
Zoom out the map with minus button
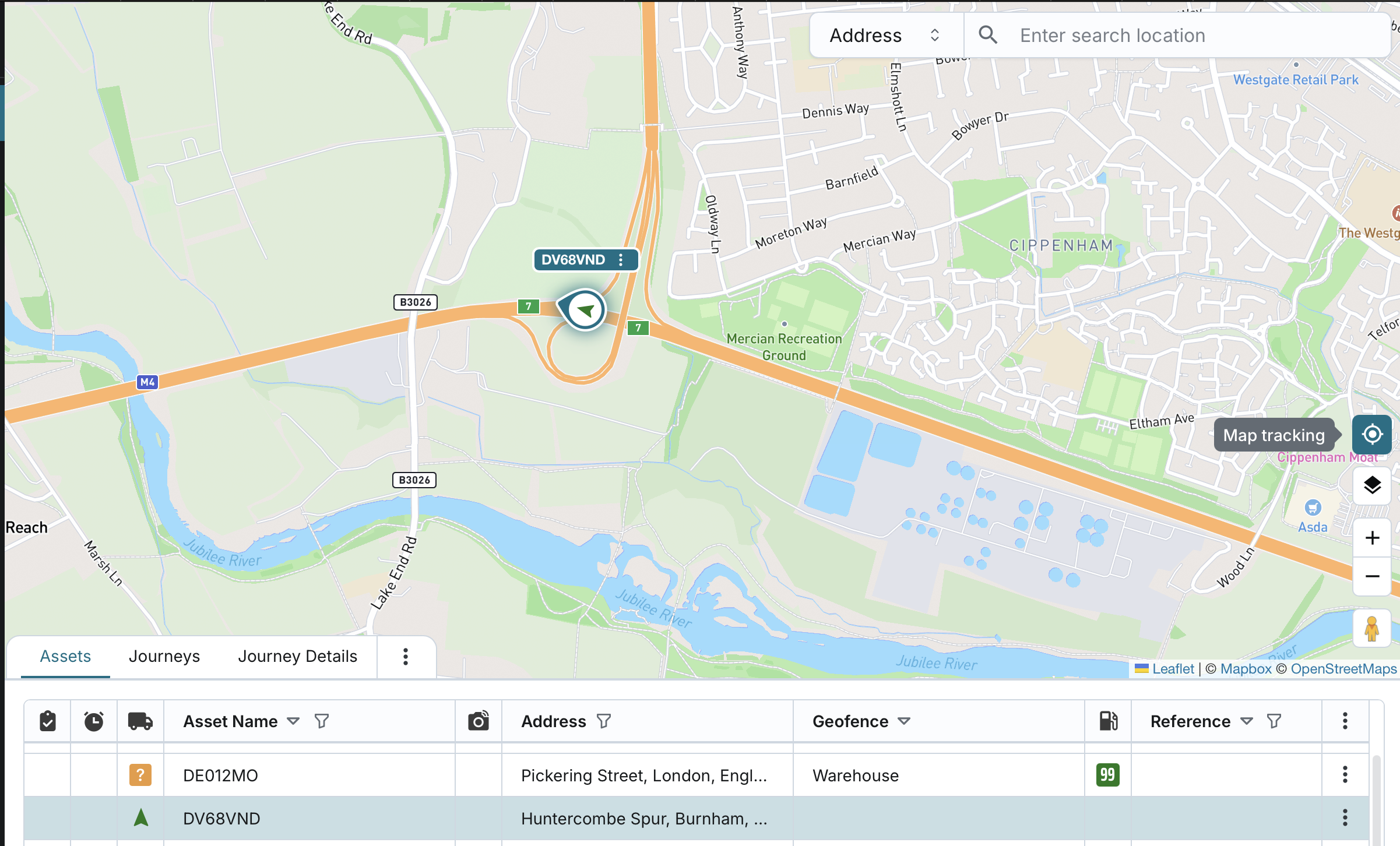[1372, 576]
